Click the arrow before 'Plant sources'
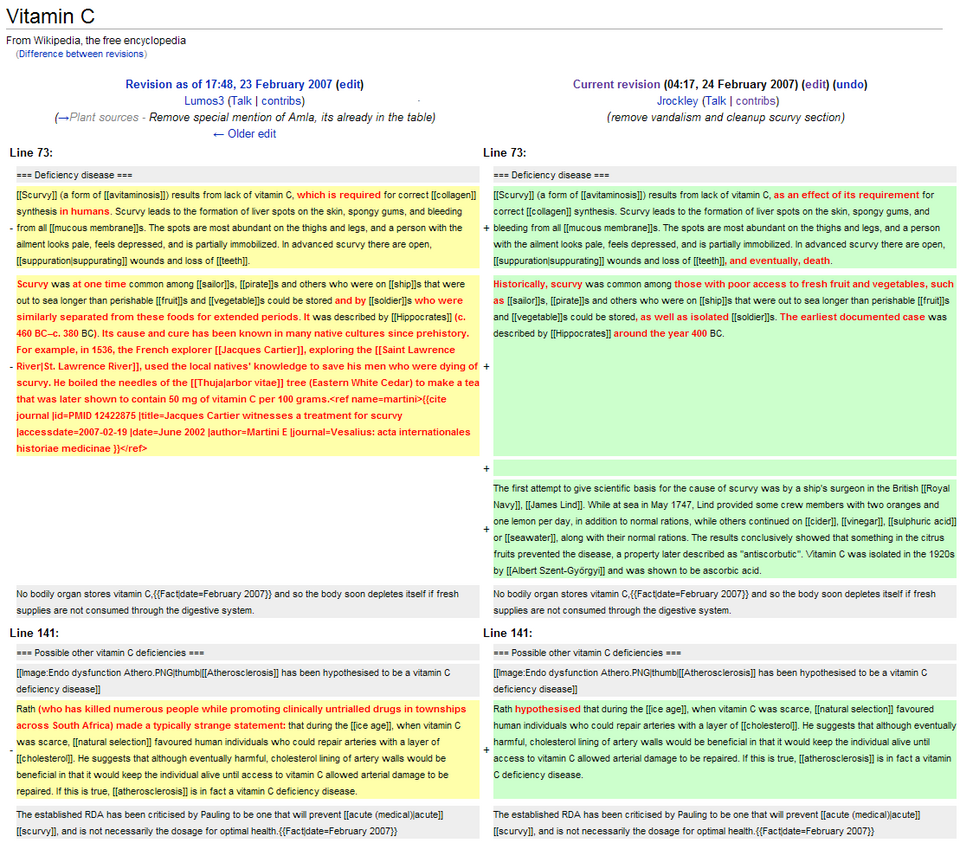960x843 pixels. pos(64,118)
